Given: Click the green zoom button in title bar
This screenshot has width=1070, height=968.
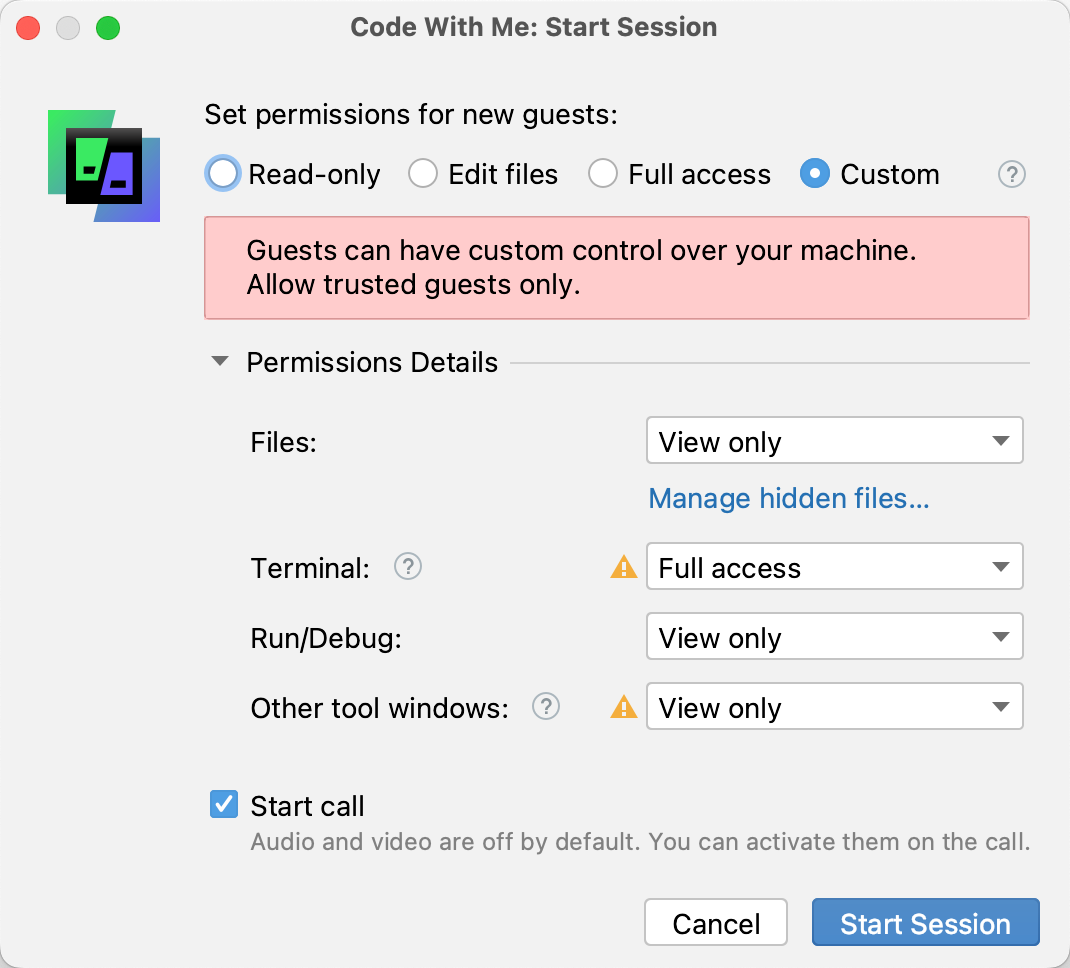Looking at the screenshot, I should pyautogui.click(x=108, y=28).
